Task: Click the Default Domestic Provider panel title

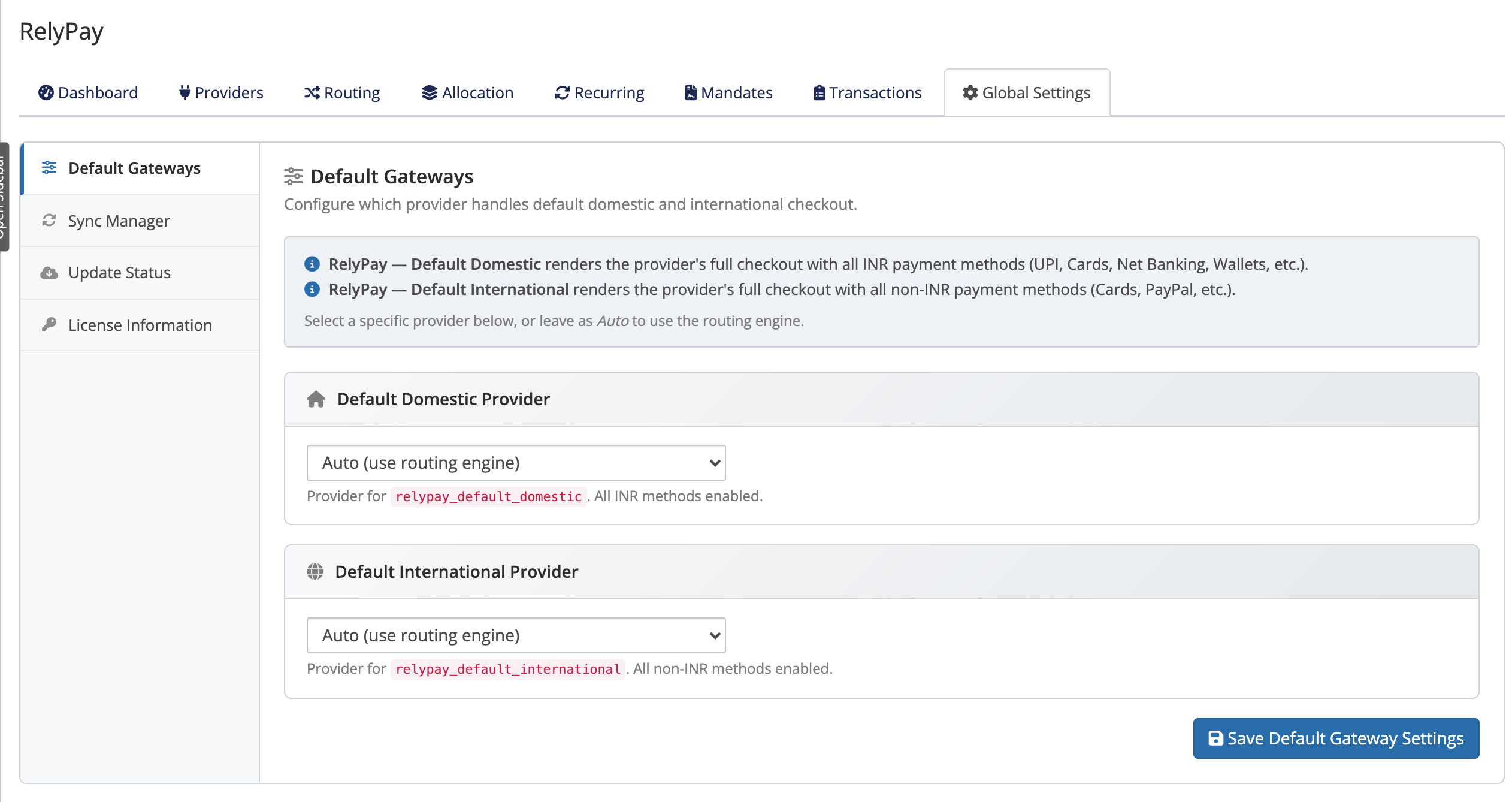Action: coord(443,399)
